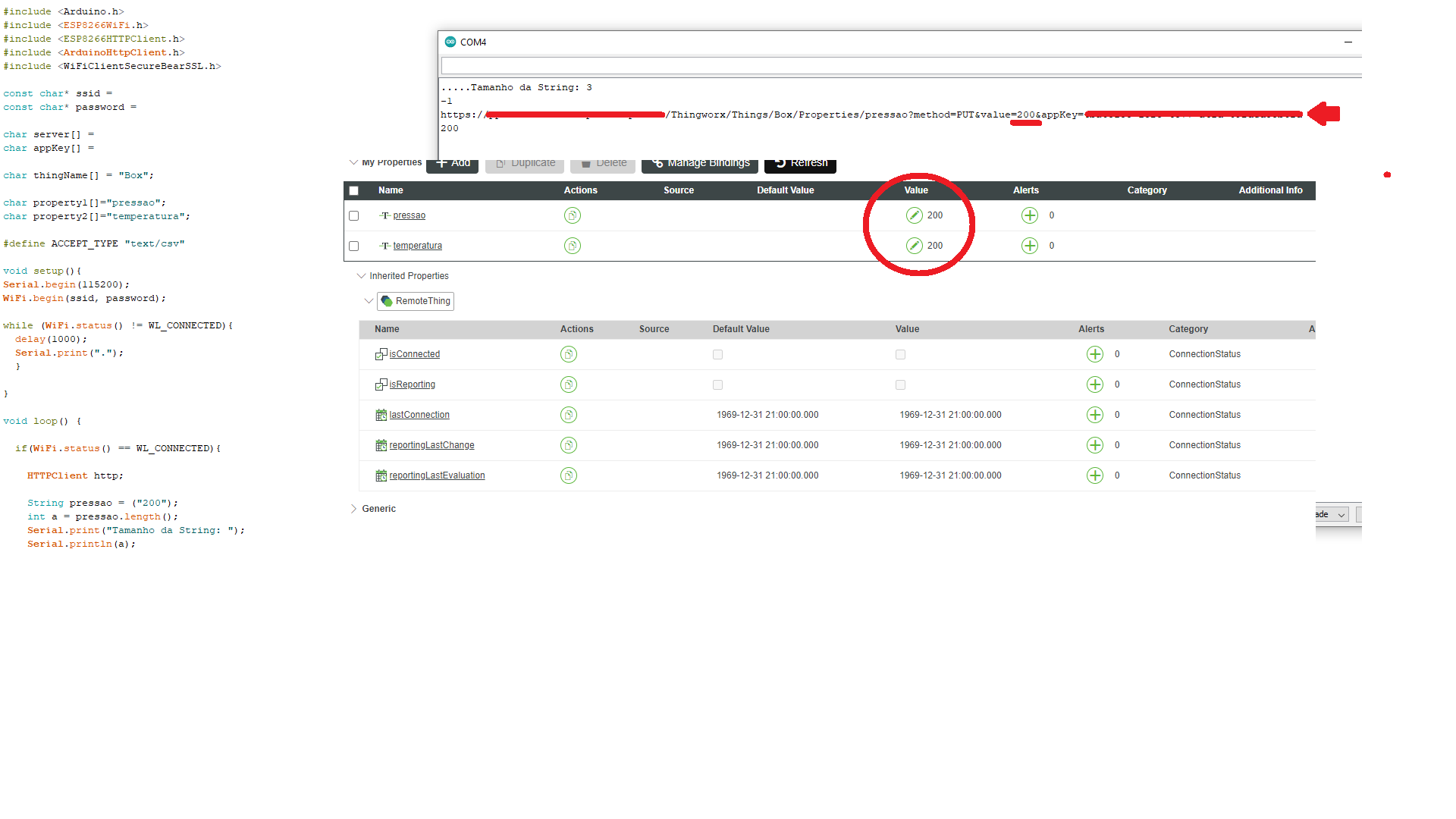This screenshot has width=1456, height=819.
Task: Check the temperatura row checkbox
Action: pyautogui.click(x=354, y=246)
